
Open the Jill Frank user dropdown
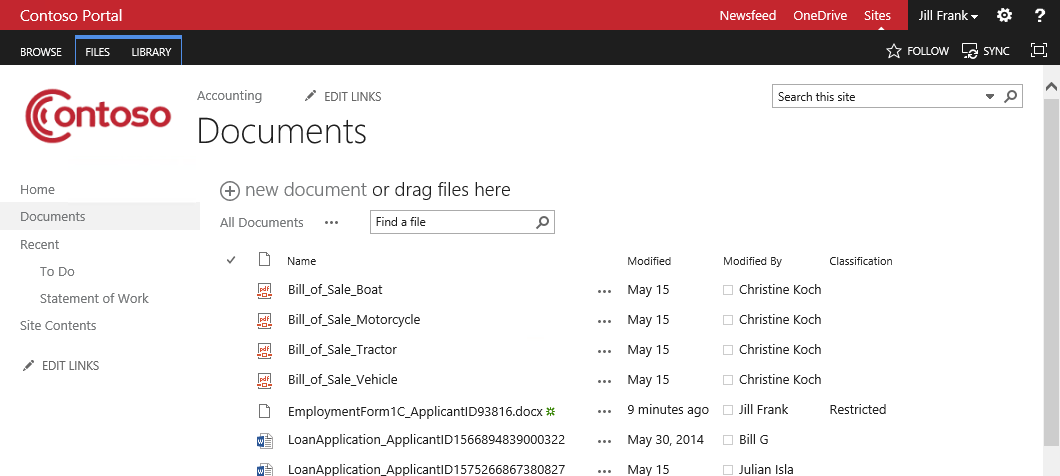tap(947, 16)
